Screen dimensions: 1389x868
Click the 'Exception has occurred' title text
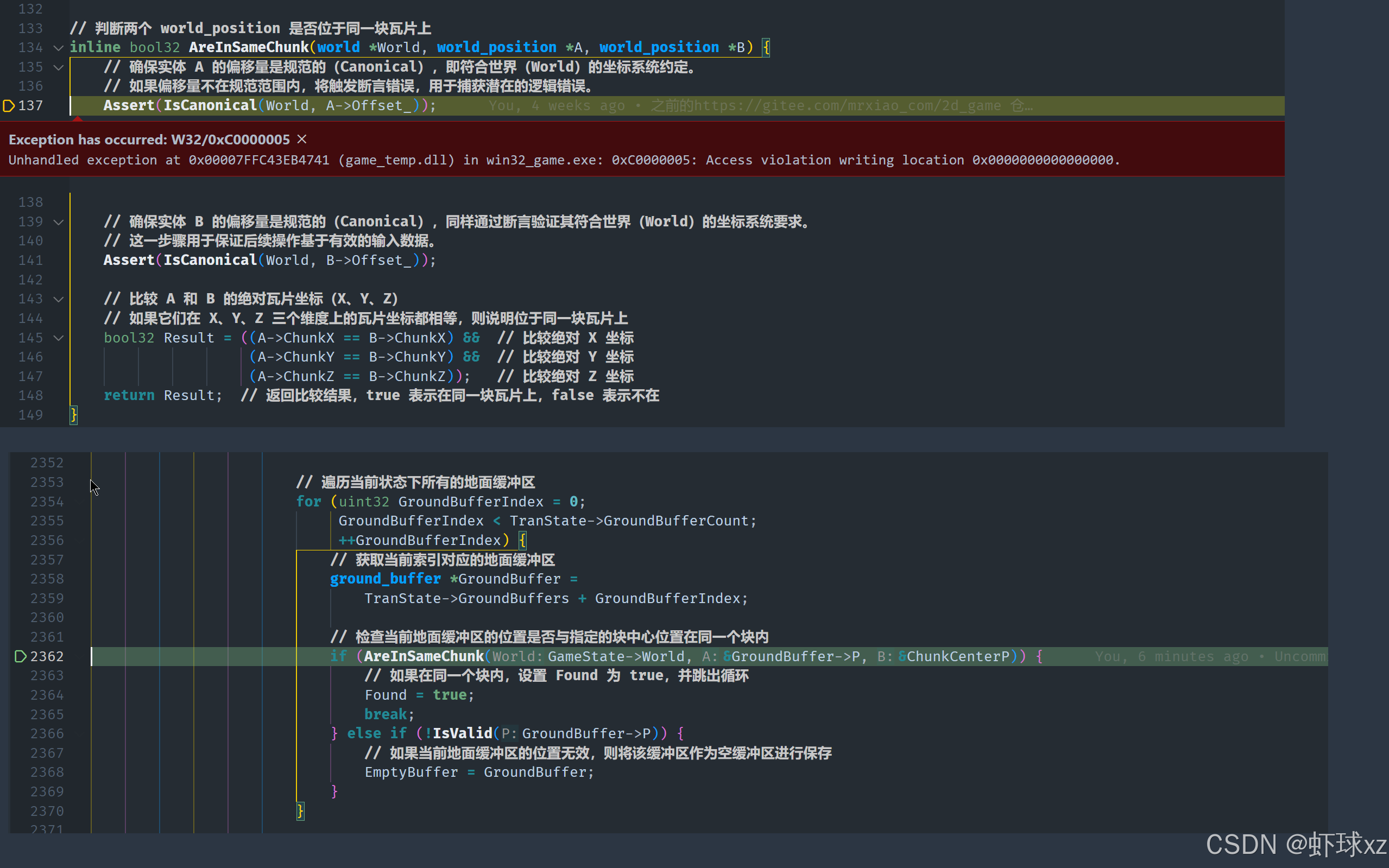tap(149, 140)
